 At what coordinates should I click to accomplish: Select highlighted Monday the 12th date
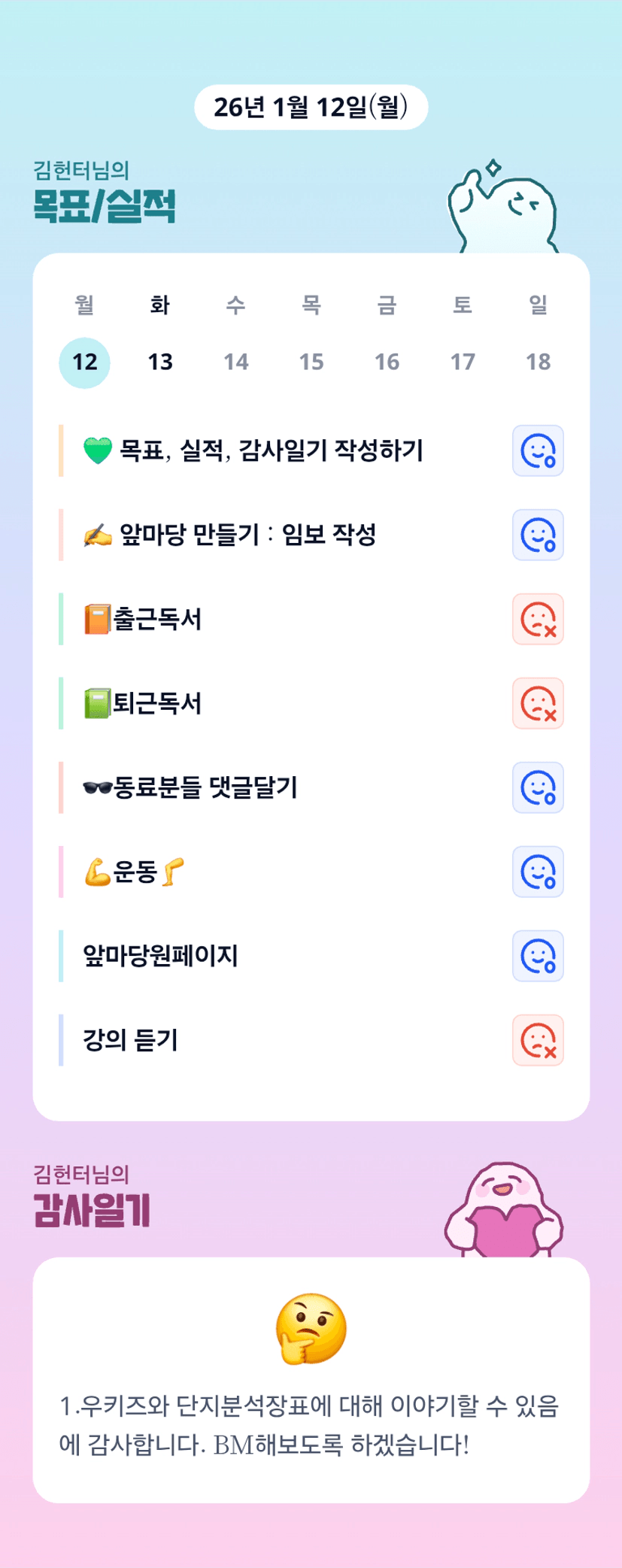pyautogui.click(x=85, y=362)
